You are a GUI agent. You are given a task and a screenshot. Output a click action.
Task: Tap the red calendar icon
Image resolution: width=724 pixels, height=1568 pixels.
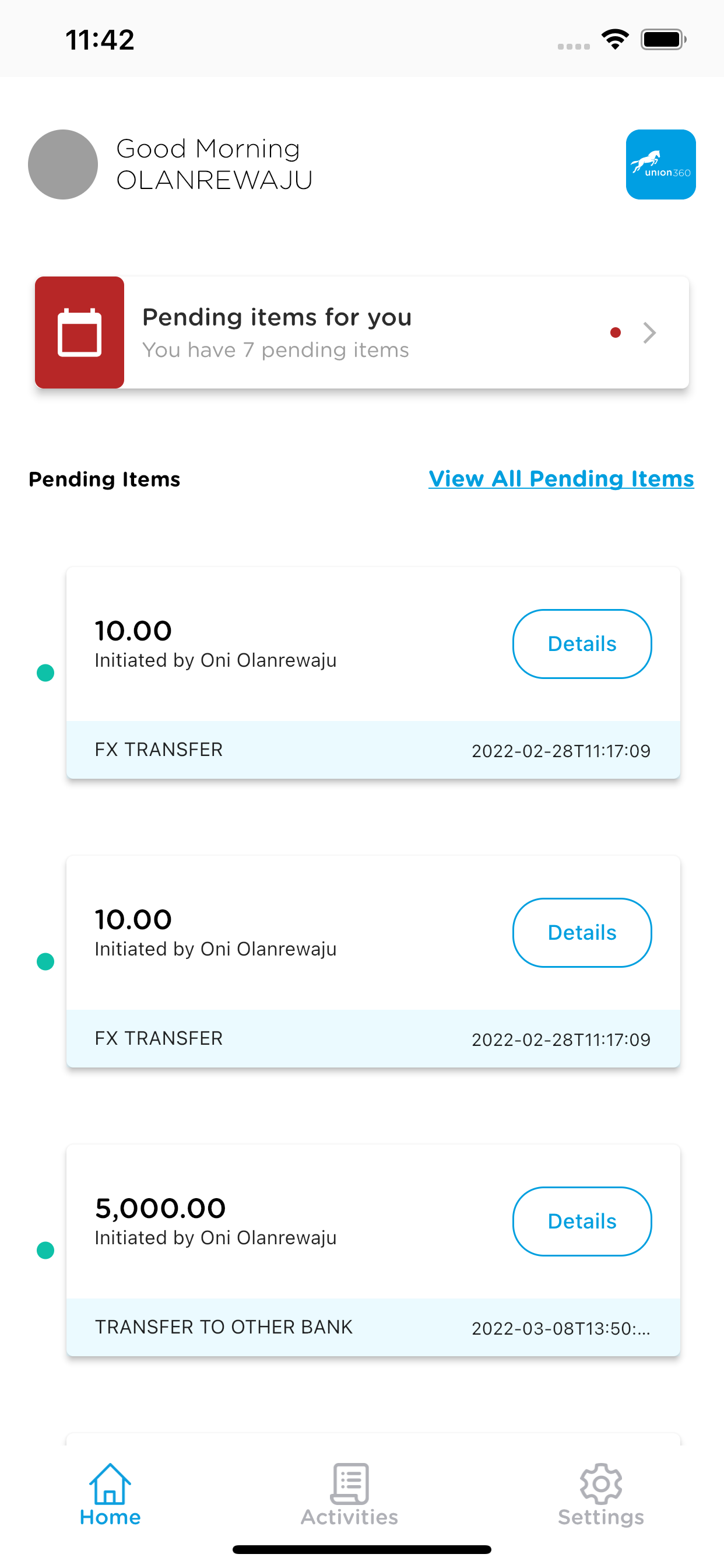tap(80, 332)
